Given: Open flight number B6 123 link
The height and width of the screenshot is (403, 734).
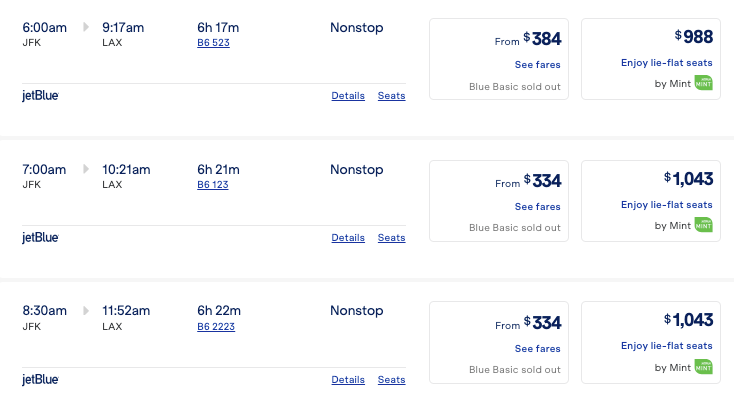Looking at the screenshot, I should coord(212,185).
